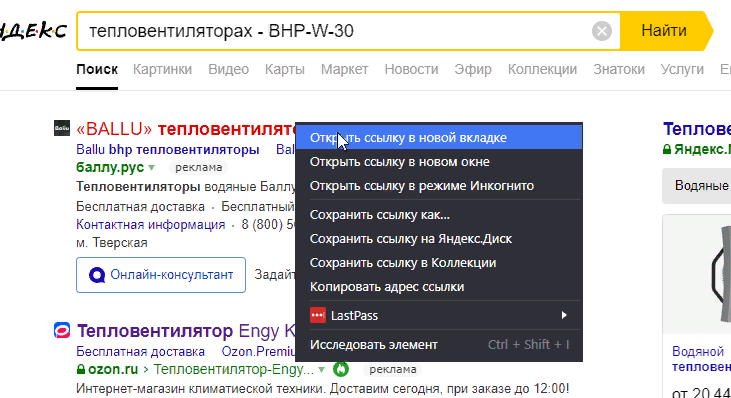Go to the Новости tab
This screenshot has height=398, width=731.
point(411,69)
